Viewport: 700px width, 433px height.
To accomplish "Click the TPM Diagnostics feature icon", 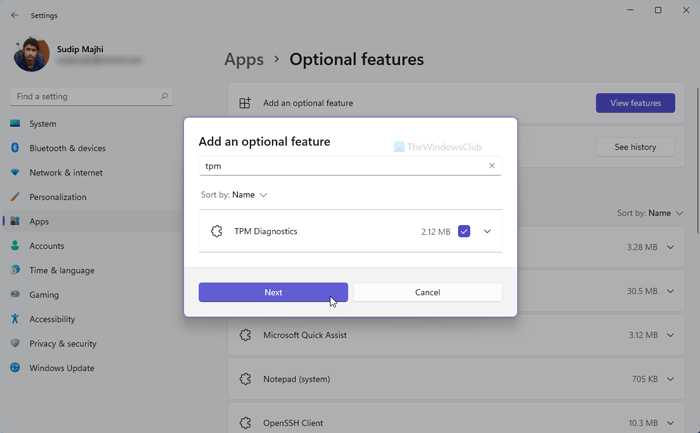I will 217,231.
